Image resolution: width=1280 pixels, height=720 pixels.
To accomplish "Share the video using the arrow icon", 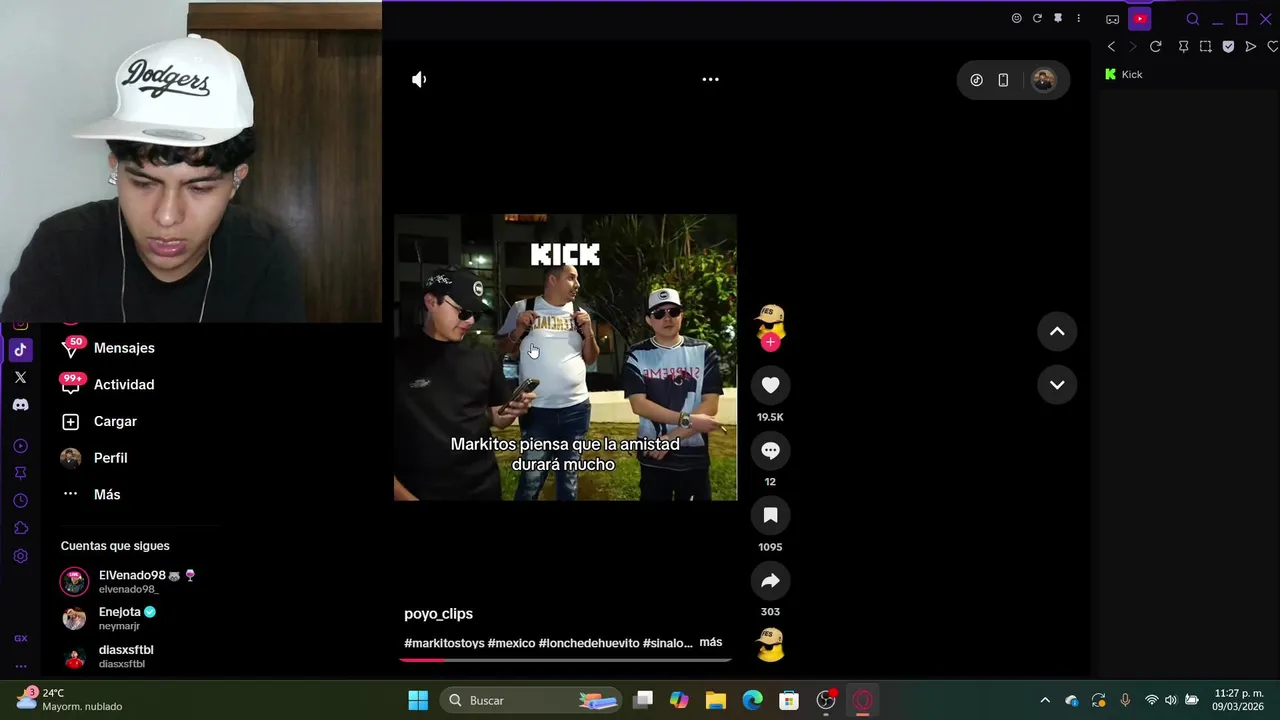I will (770, 580).
